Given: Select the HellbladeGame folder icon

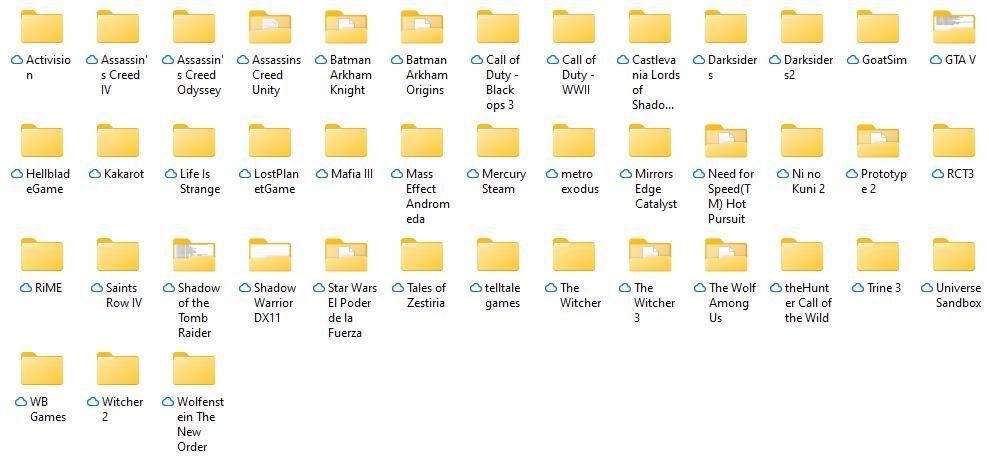Looking at the screenshot, I should point(42,141).
